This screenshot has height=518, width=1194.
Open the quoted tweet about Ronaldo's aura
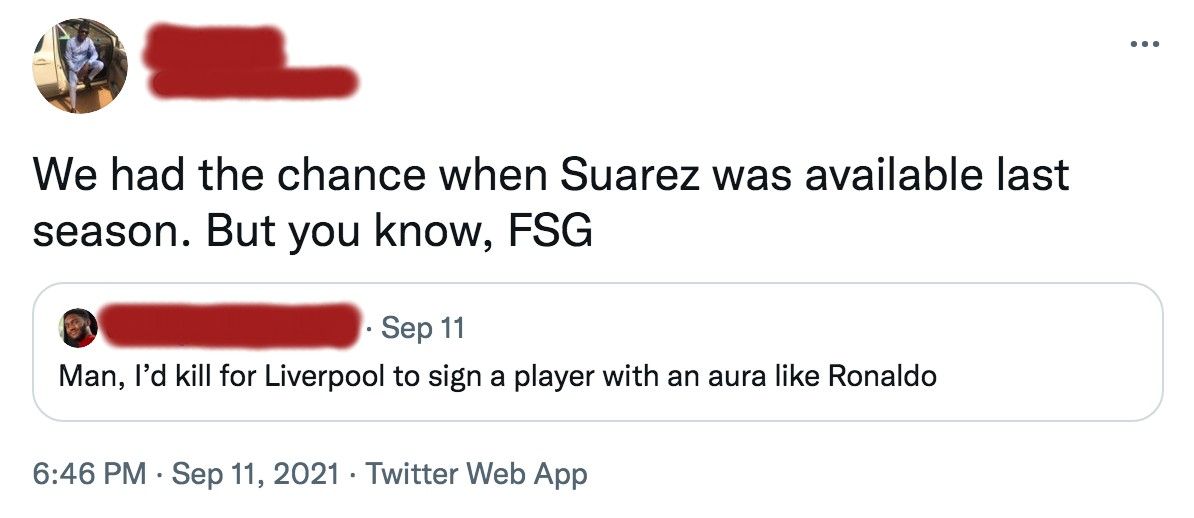point(597,352)
